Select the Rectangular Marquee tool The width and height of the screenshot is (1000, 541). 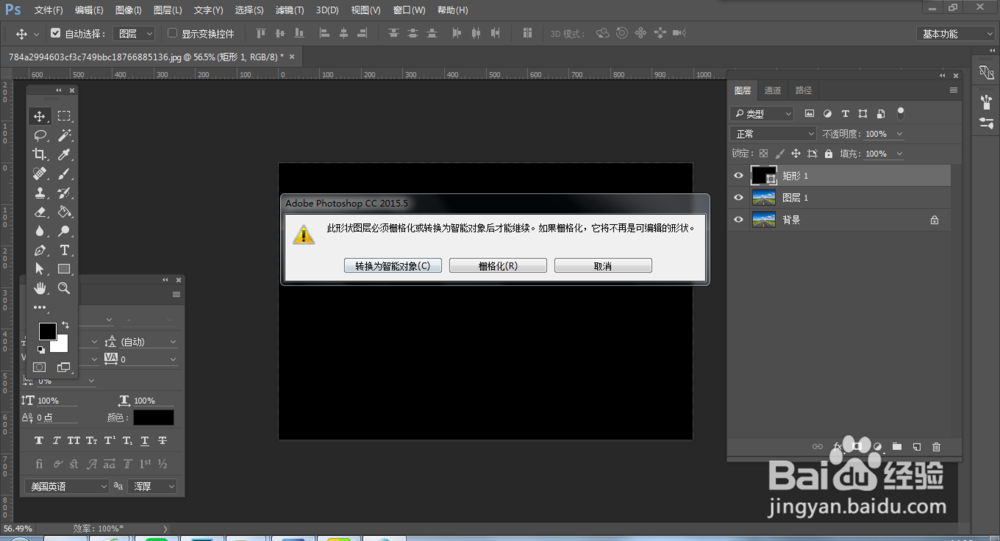click(x=64, y=116)
